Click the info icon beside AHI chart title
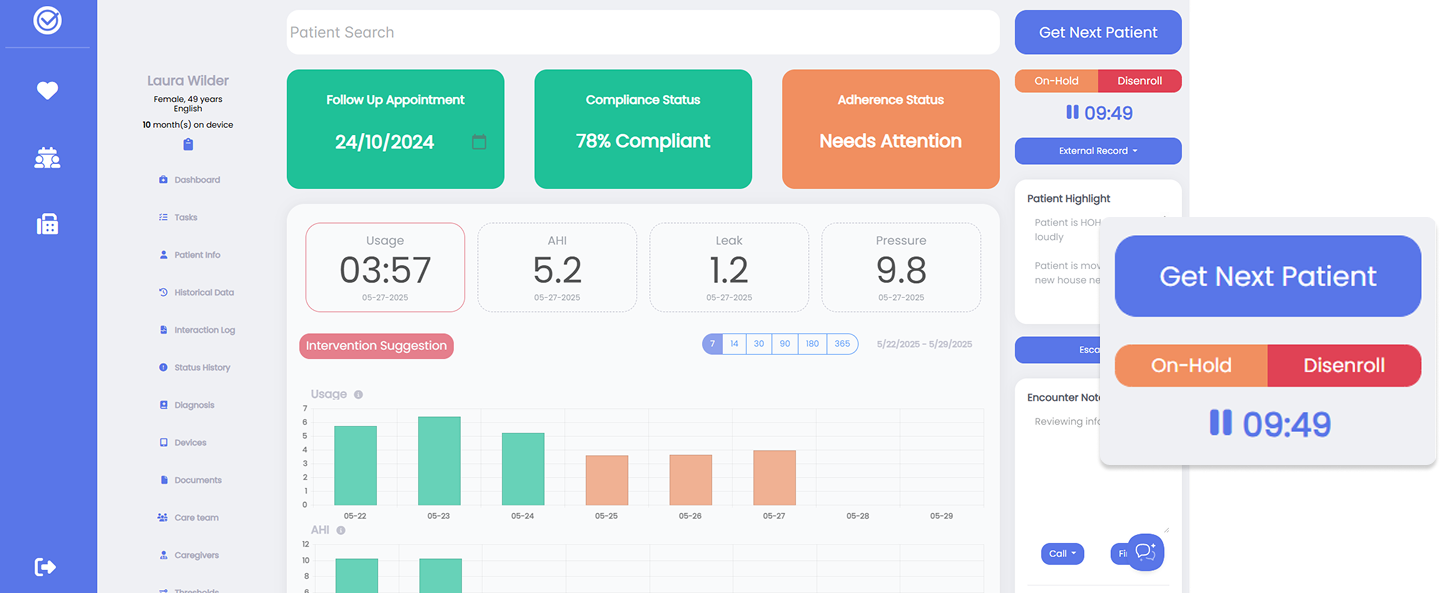Image resolution: width=1441 pixels, height=593 pixels. point(341,530)
